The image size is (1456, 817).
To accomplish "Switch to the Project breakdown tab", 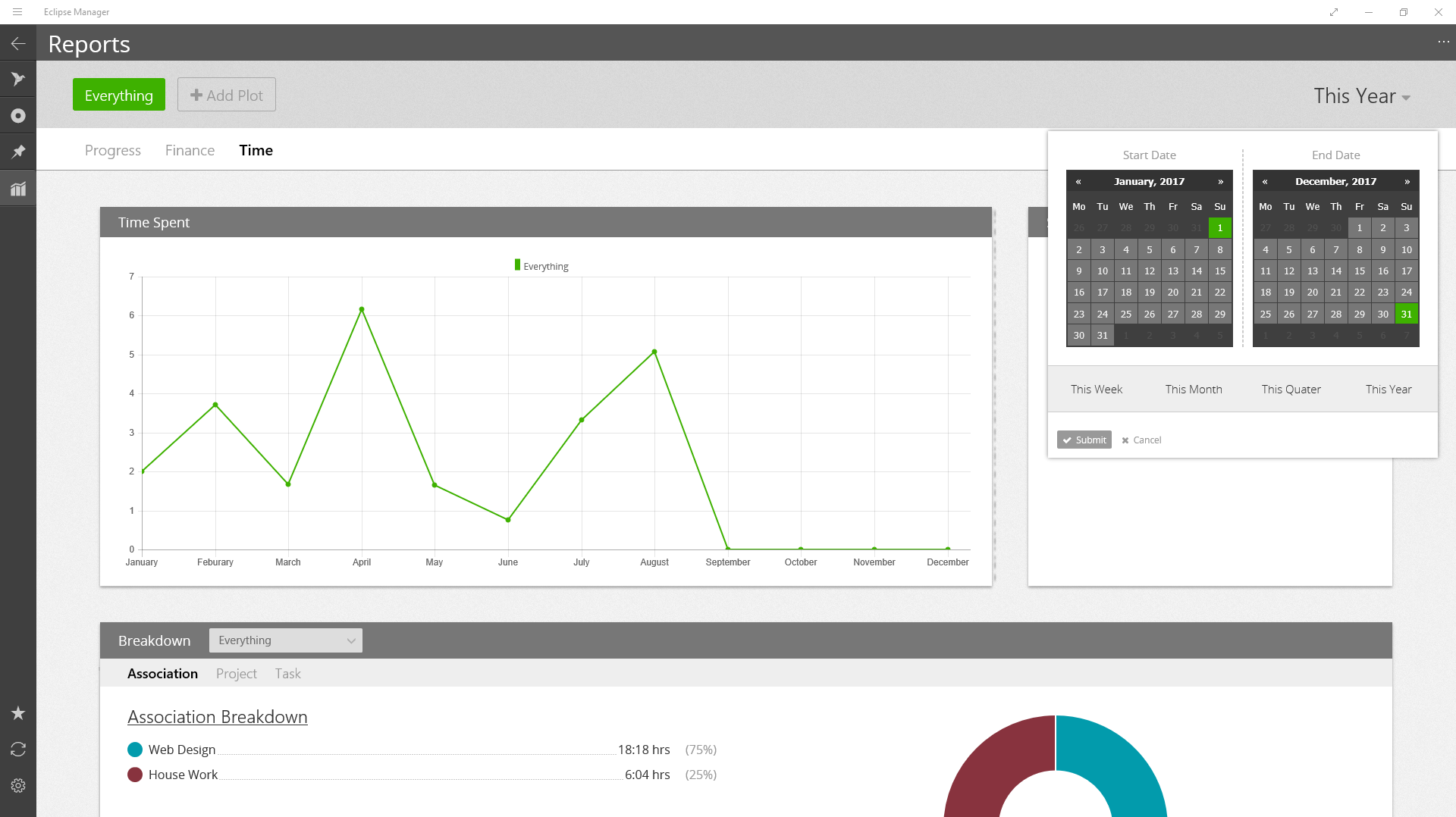I will (236, 674).
